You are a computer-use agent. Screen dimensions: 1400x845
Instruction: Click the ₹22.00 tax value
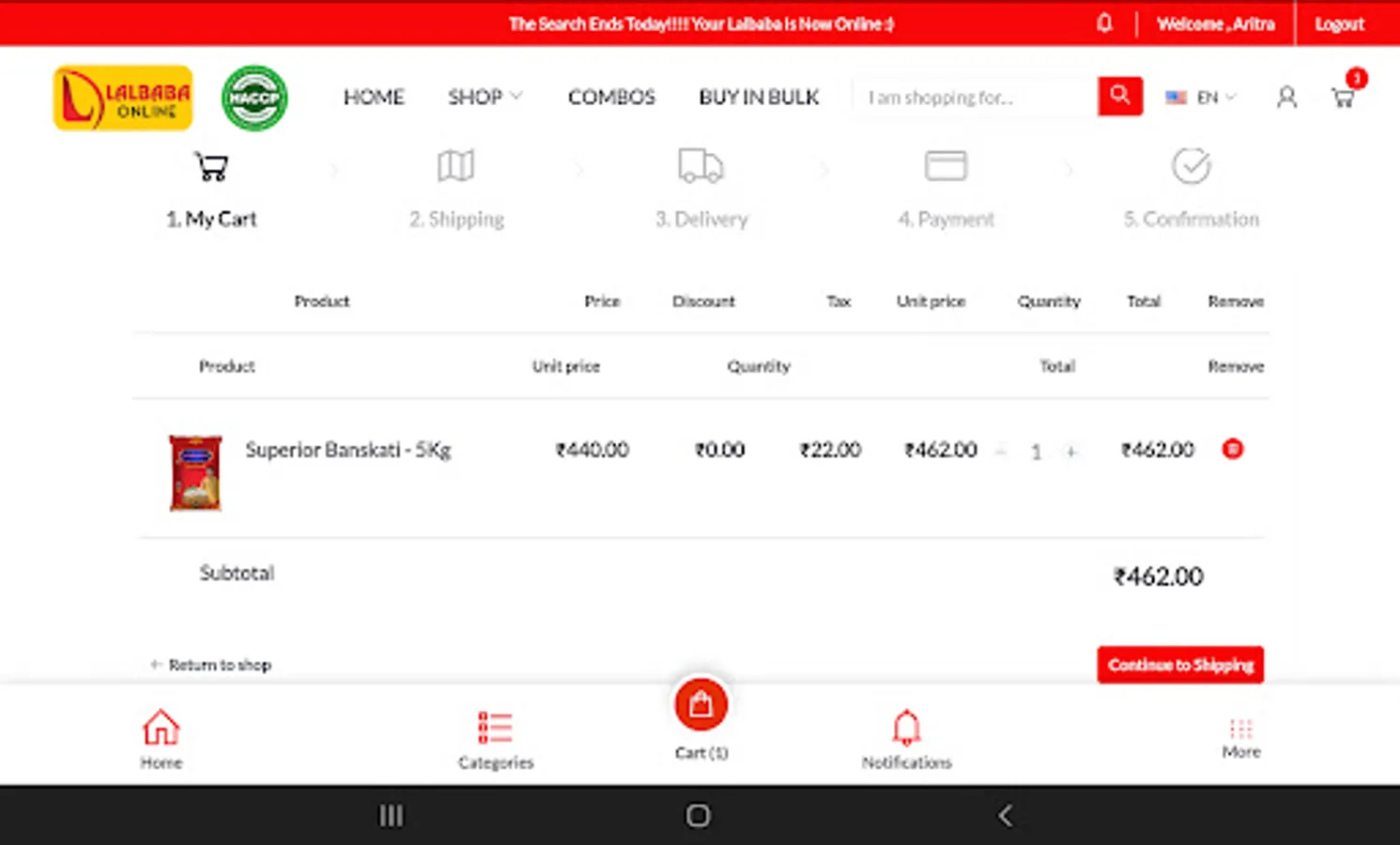click(x=830, y=450)
